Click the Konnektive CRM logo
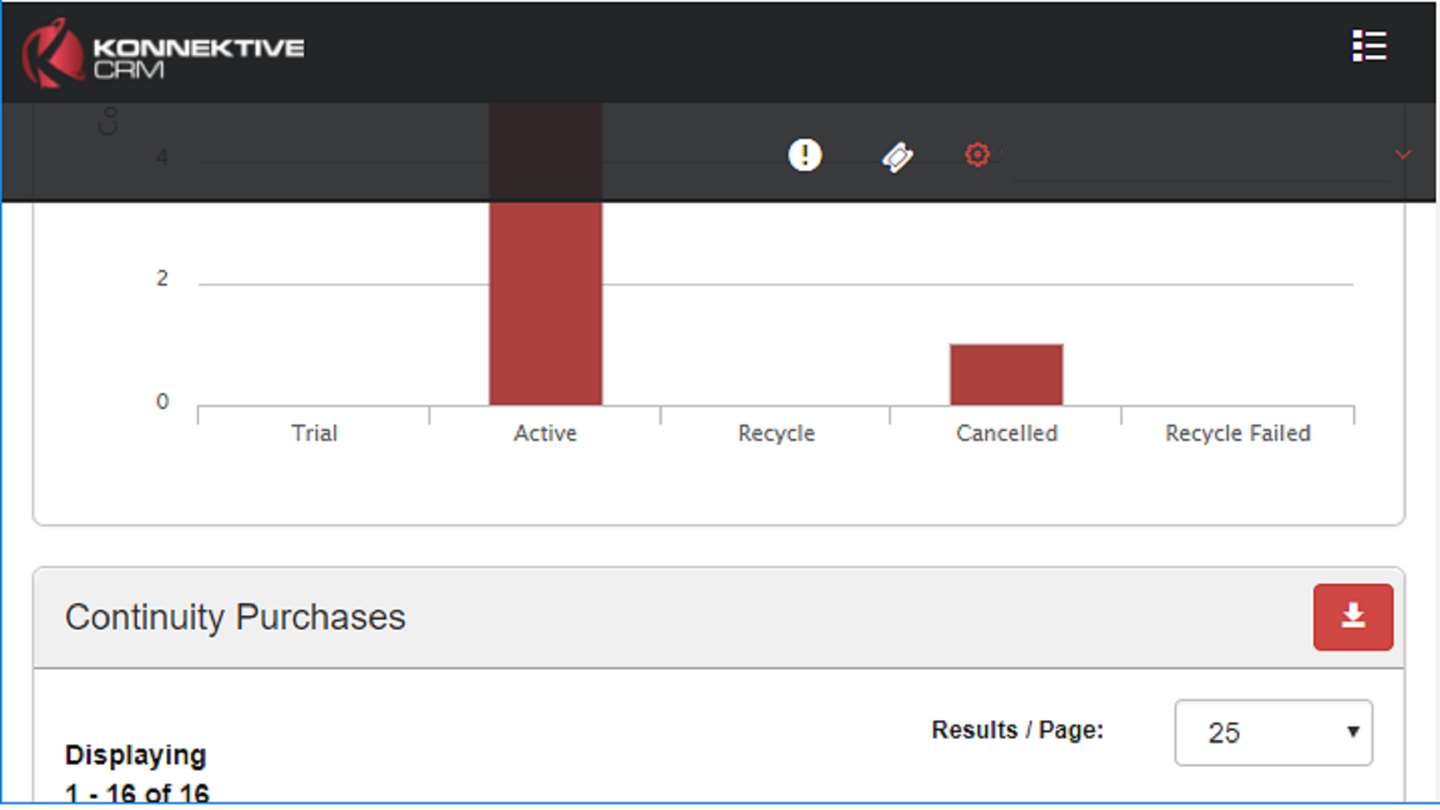 [163, 53]
